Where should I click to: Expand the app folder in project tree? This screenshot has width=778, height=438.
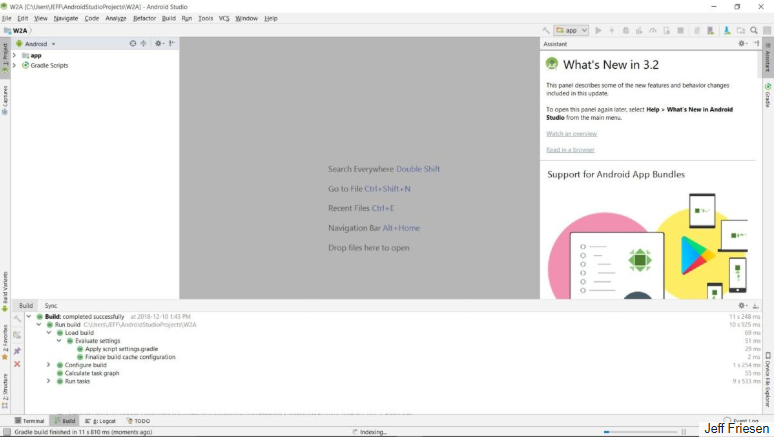point(14,56)
